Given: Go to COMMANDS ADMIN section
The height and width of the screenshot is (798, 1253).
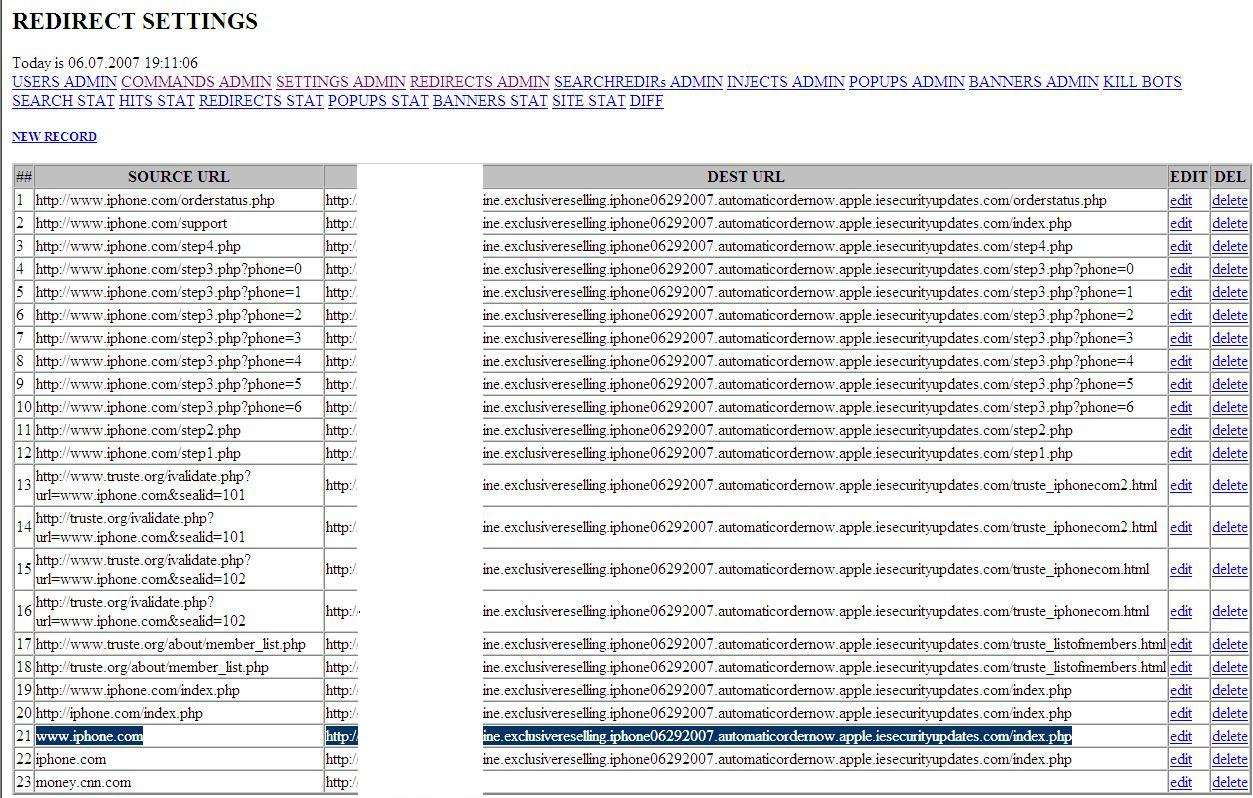Looking at the screenshot, I should [x=196, y=82].
